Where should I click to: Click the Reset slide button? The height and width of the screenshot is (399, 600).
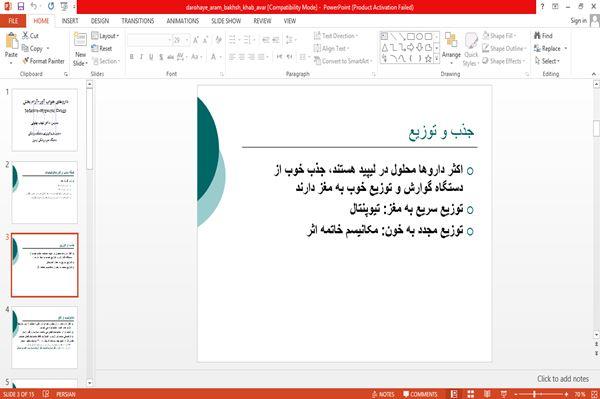pos(102,48)
